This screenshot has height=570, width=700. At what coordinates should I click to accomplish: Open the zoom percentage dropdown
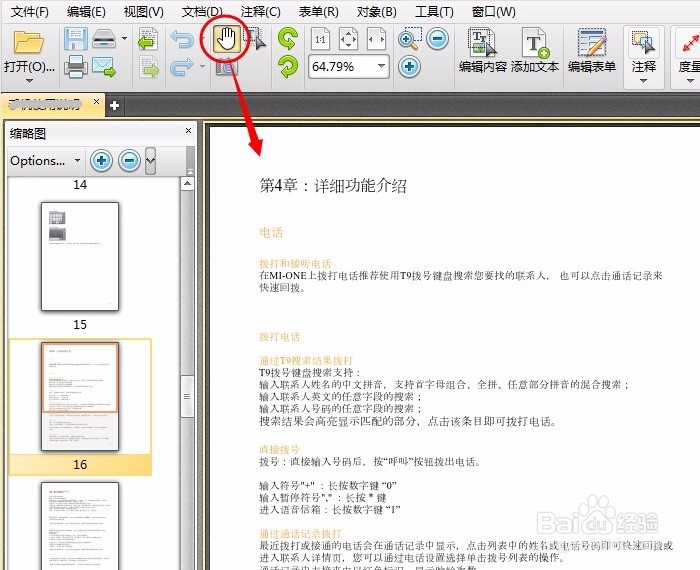click(x=381, y=67)
